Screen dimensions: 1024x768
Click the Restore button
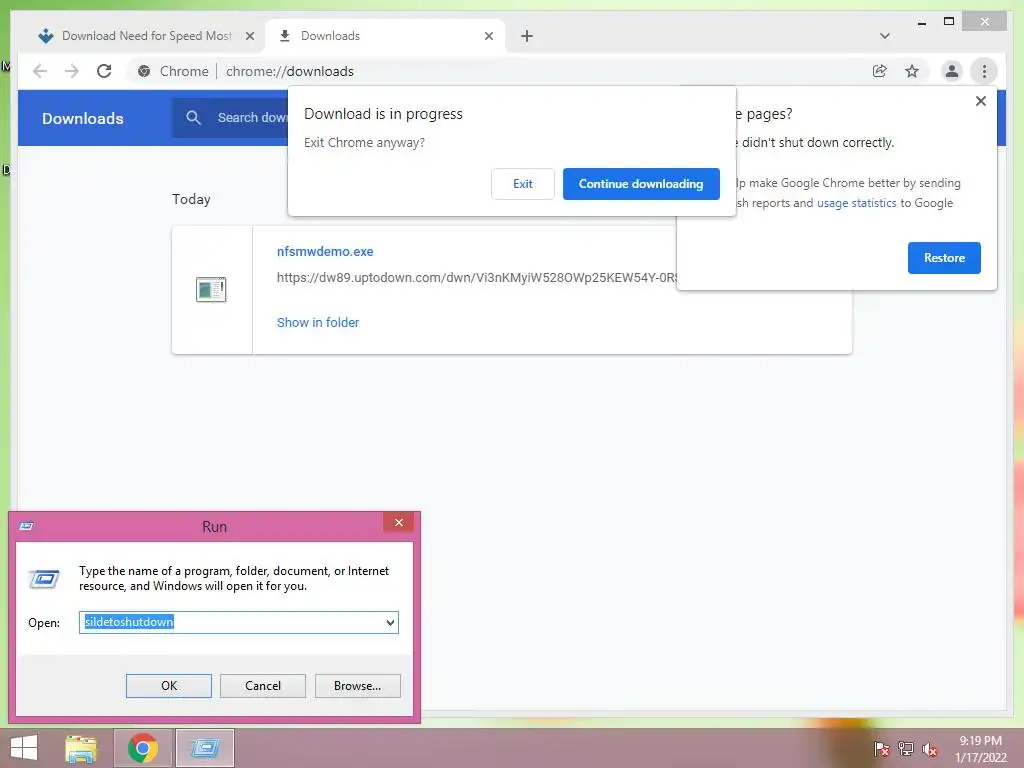click(944, 258)
